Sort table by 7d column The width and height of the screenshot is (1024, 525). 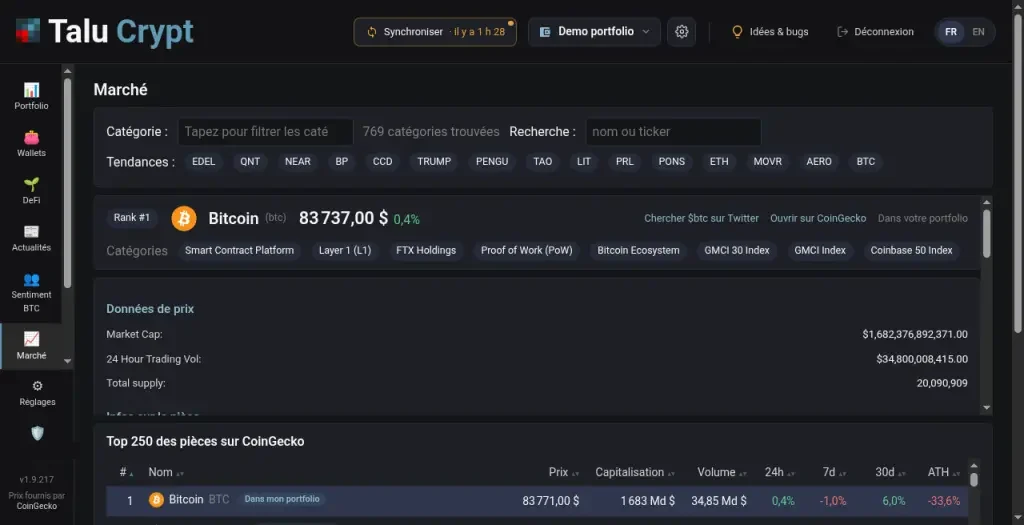point(834,472)
